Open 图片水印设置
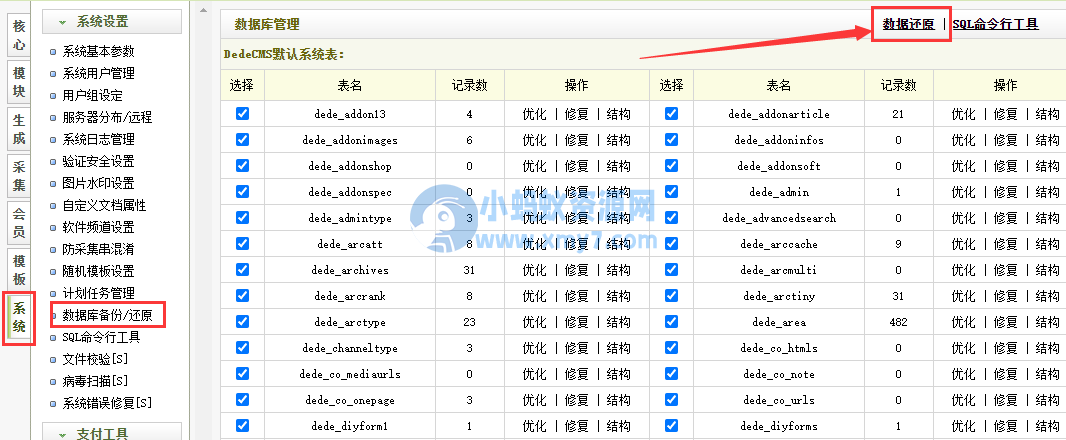 click(99, 184)
